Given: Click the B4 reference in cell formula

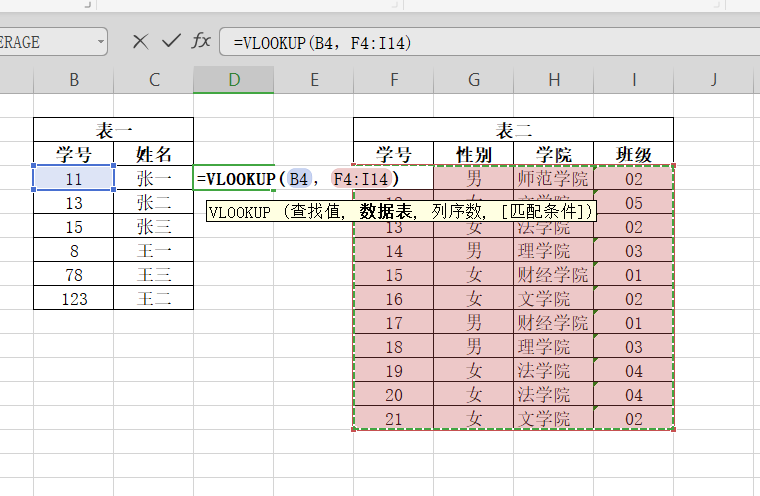Looking at the screenshot, I should pos(299,179).
